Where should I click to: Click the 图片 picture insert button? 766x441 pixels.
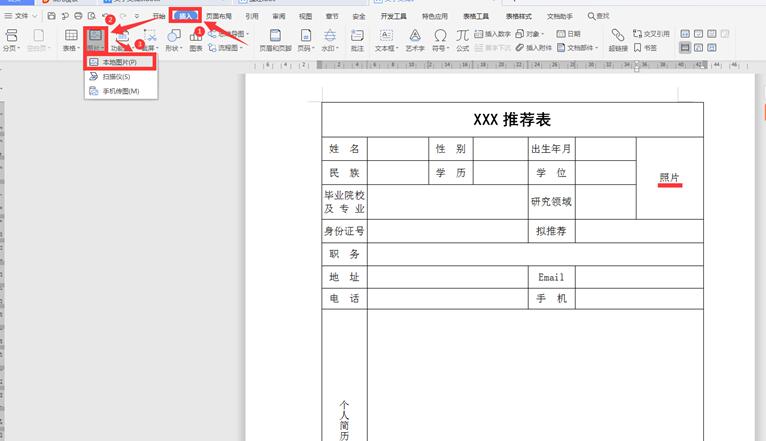click(95, 39)
